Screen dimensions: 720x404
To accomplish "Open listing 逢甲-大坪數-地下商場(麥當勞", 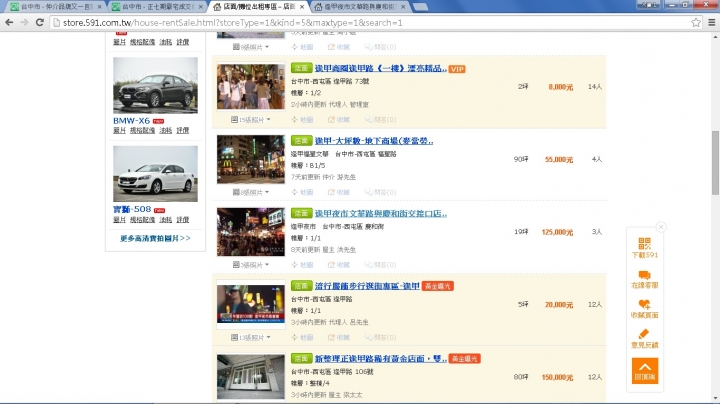I will [374, 141].
